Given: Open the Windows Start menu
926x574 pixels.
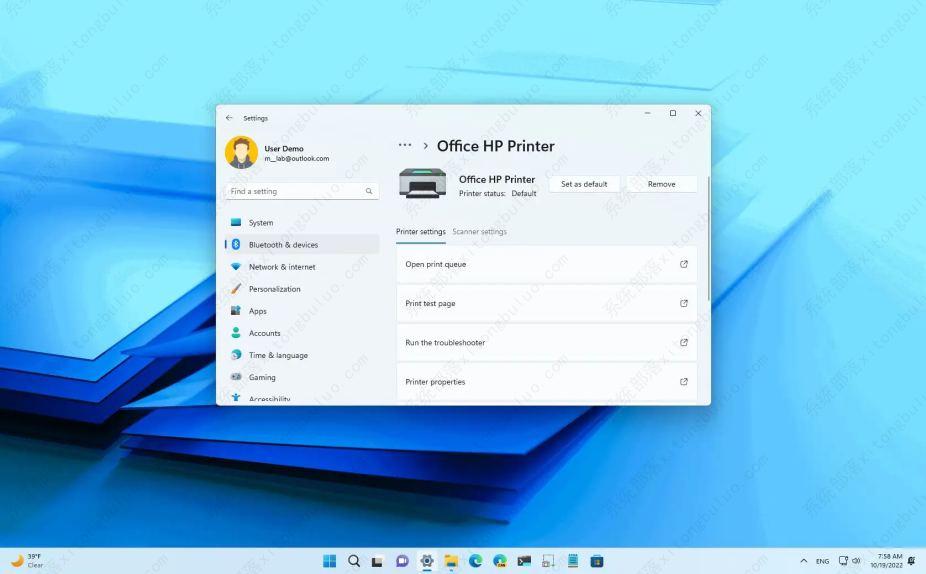Looking at the screenshot, I should pos(330,561).
